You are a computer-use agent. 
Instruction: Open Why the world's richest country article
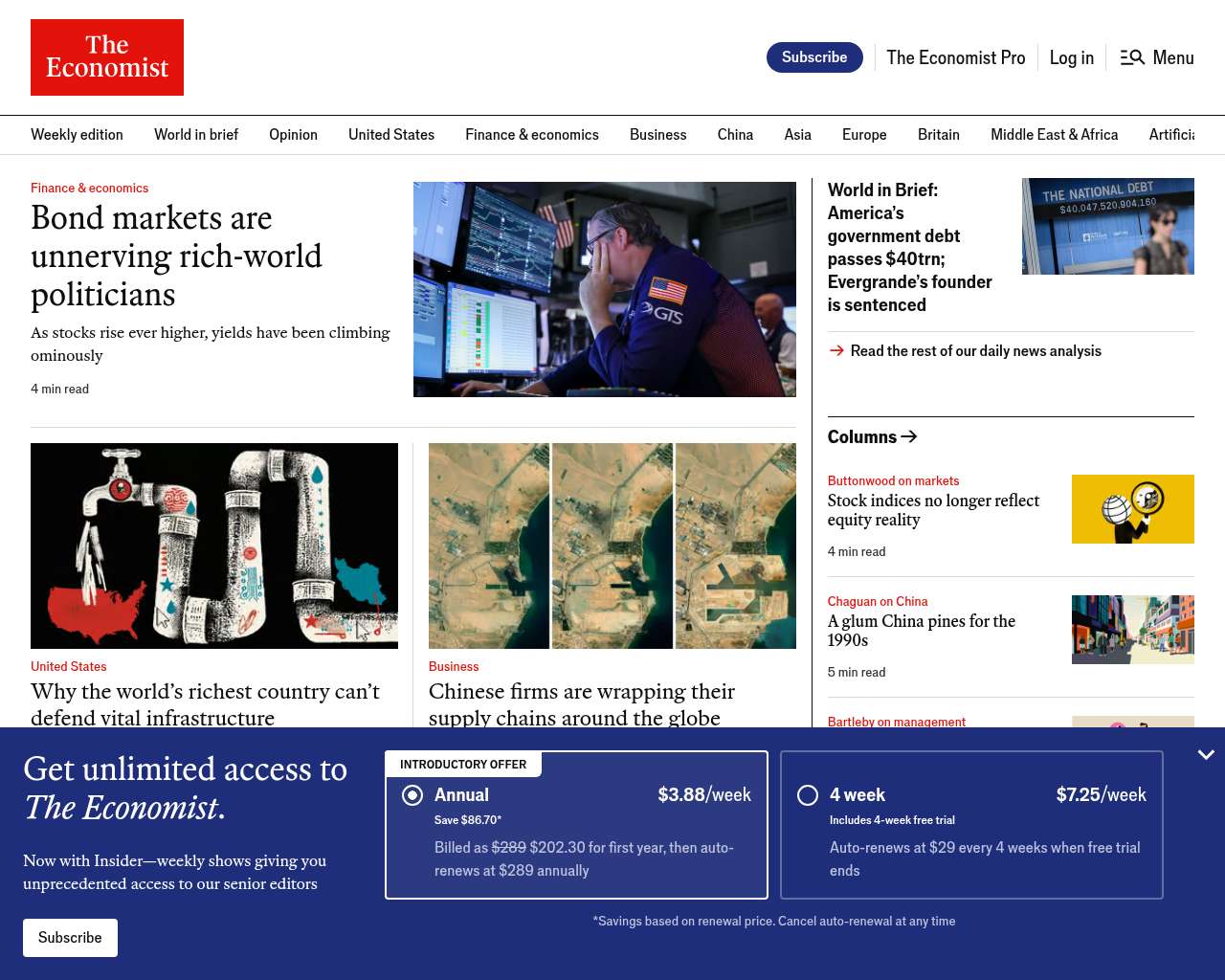click(x=205, y=704)
